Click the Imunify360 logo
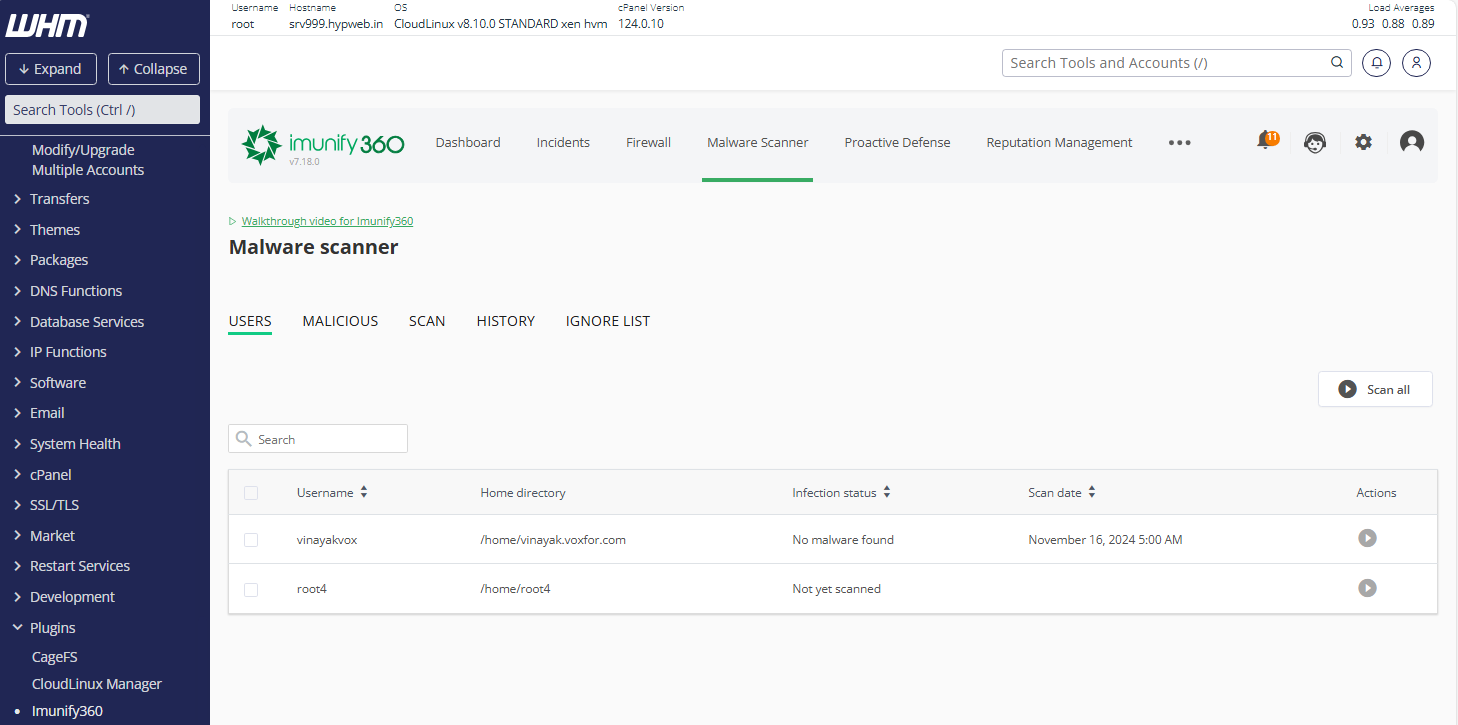 322,144
